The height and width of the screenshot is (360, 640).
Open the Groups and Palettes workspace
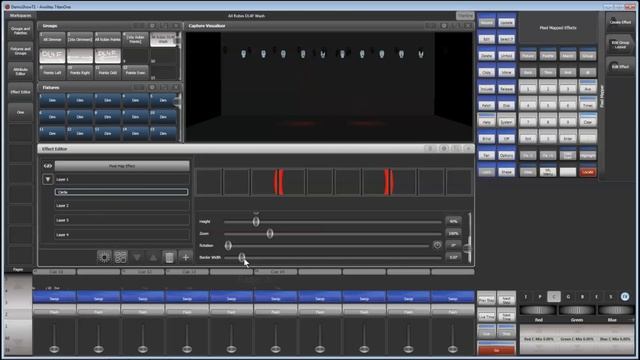click(x=20, y=31)
